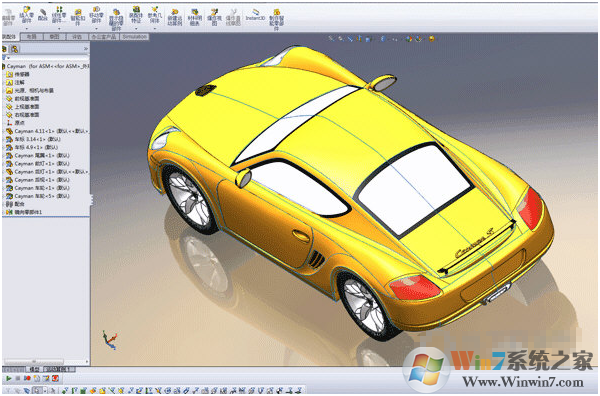The image size is (600, 396).
Task: Select the '车标 3.14<1>' component
Action: 33,139
